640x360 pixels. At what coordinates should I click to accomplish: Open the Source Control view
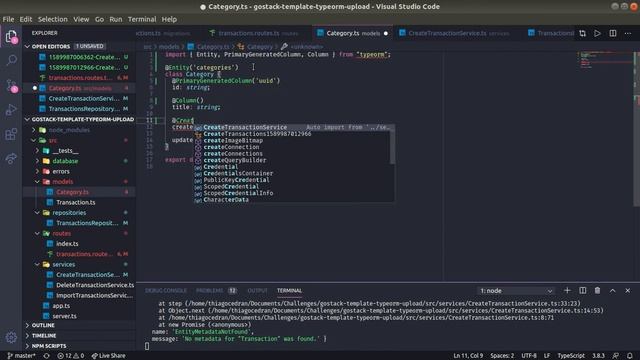(11, 85)
